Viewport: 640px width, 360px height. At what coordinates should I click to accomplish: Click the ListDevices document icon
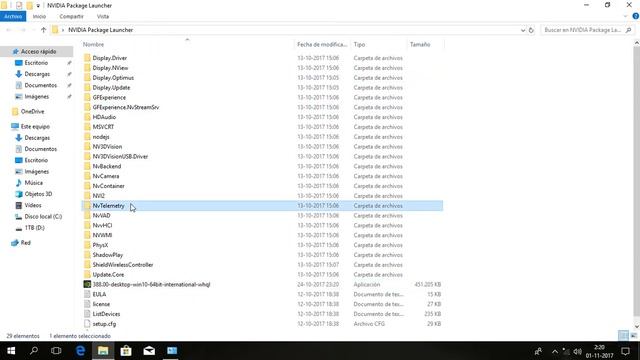[87, 314]
